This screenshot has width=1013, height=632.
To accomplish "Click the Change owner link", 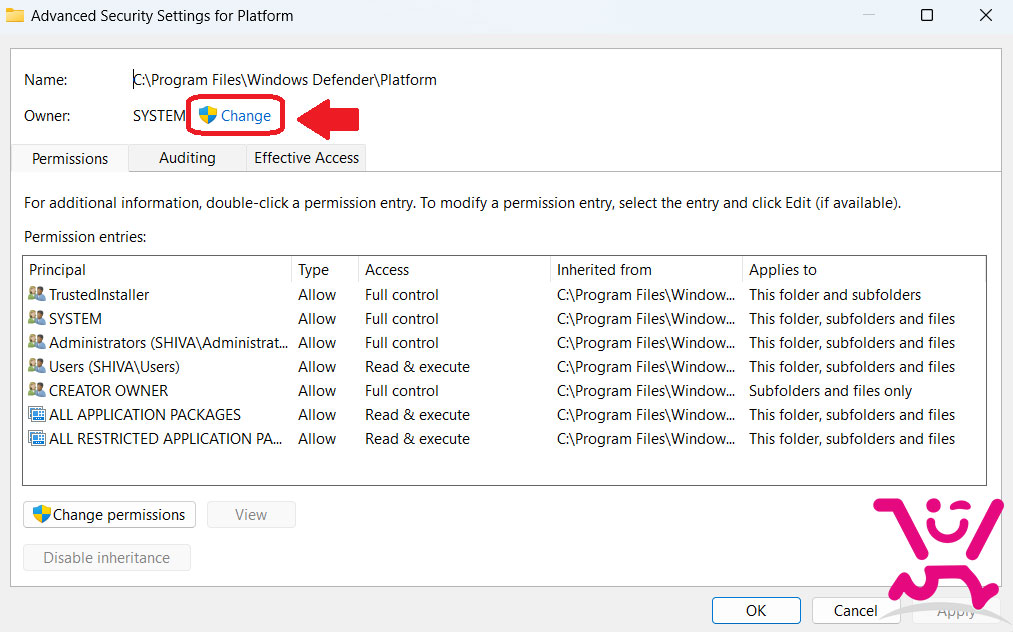I will [x=245, y=116].
